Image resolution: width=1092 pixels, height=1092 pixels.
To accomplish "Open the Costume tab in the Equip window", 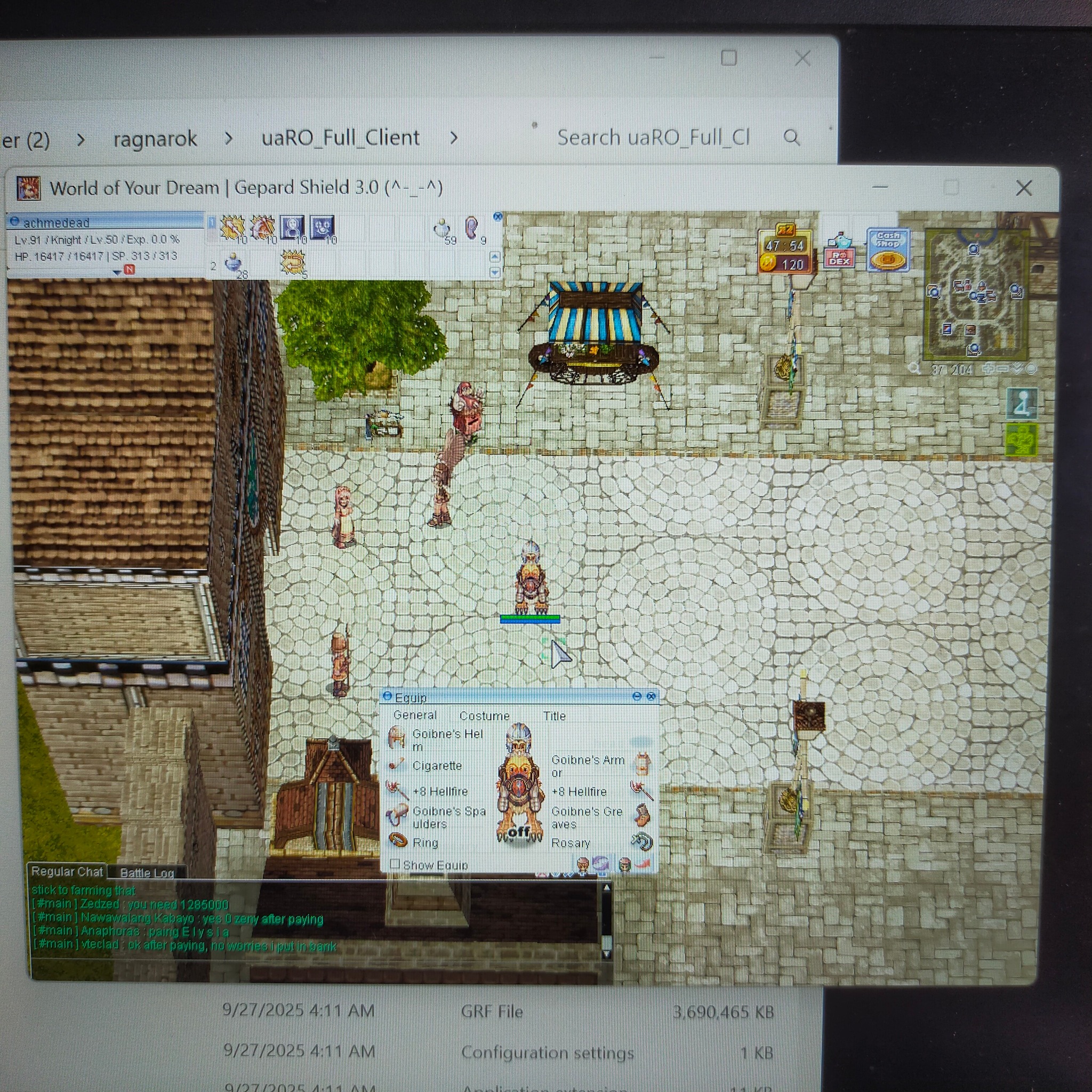I will tap(484, 716).
